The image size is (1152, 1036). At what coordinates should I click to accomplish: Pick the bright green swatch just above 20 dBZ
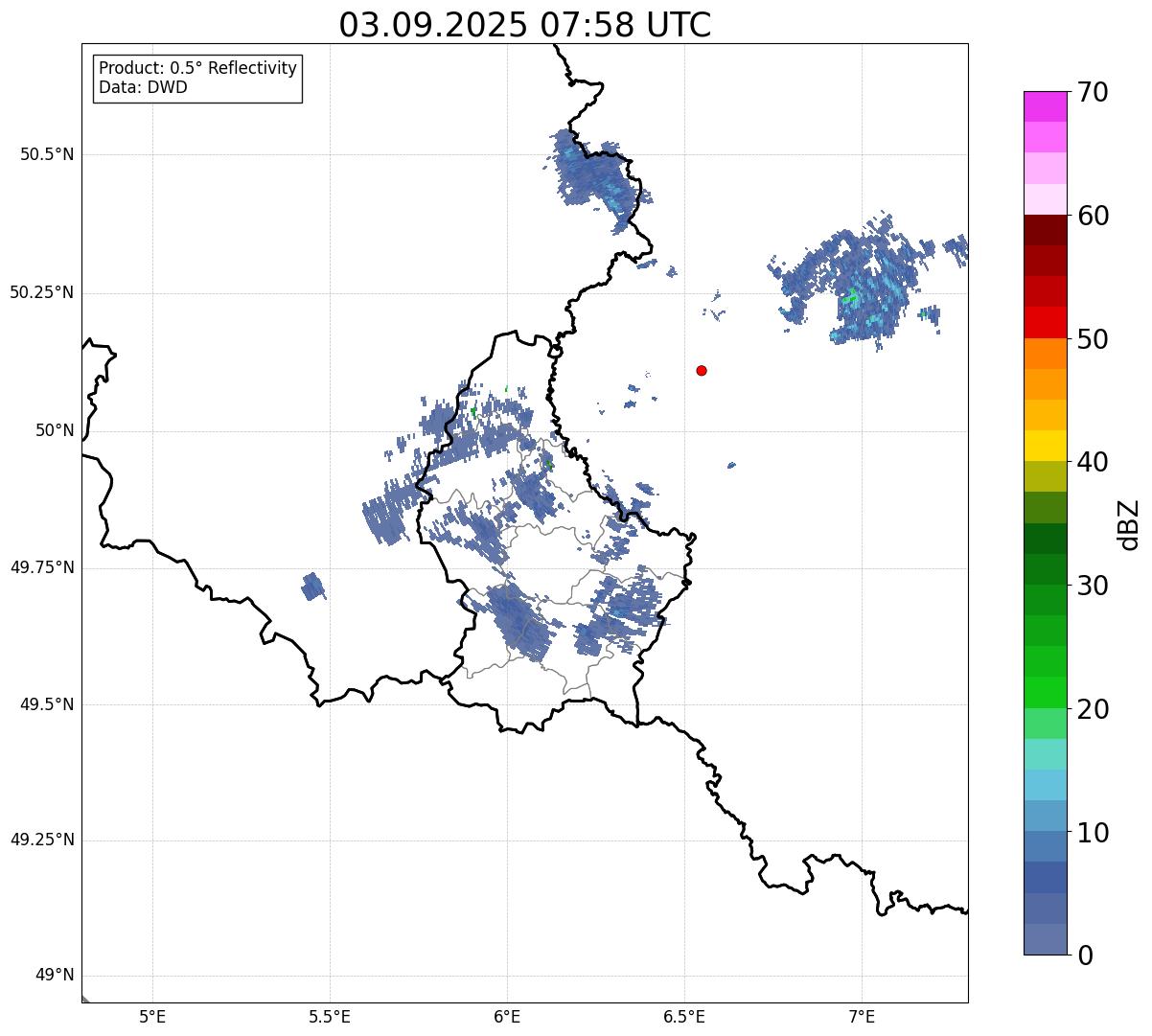1045,692
